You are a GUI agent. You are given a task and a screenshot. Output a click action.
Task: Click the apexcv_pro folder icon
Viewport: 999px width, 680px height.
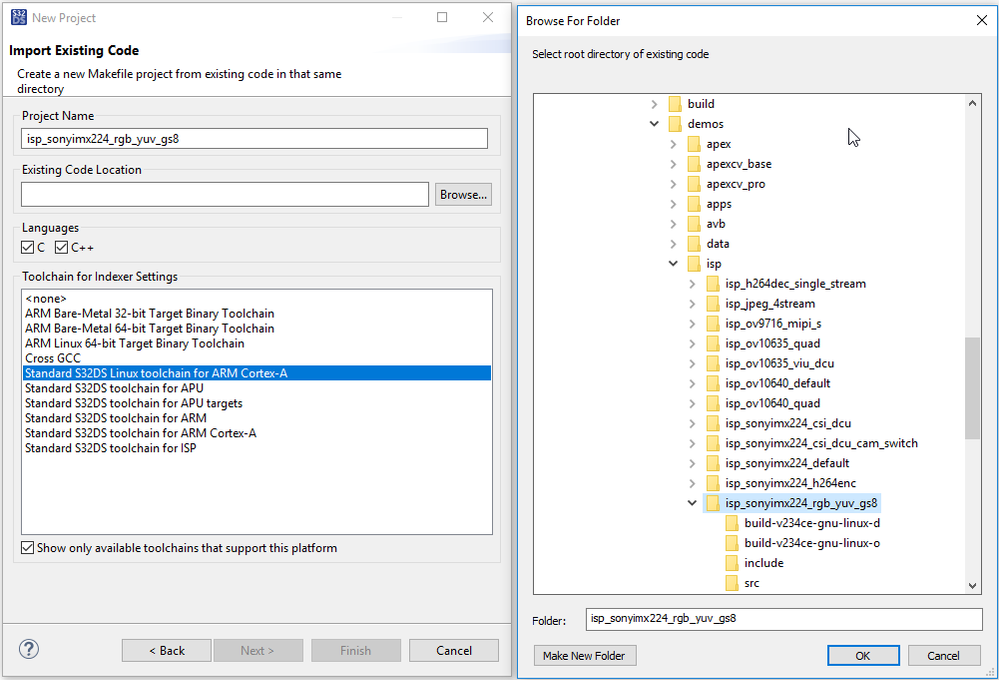pyautogui.click(x=694, y=184)
